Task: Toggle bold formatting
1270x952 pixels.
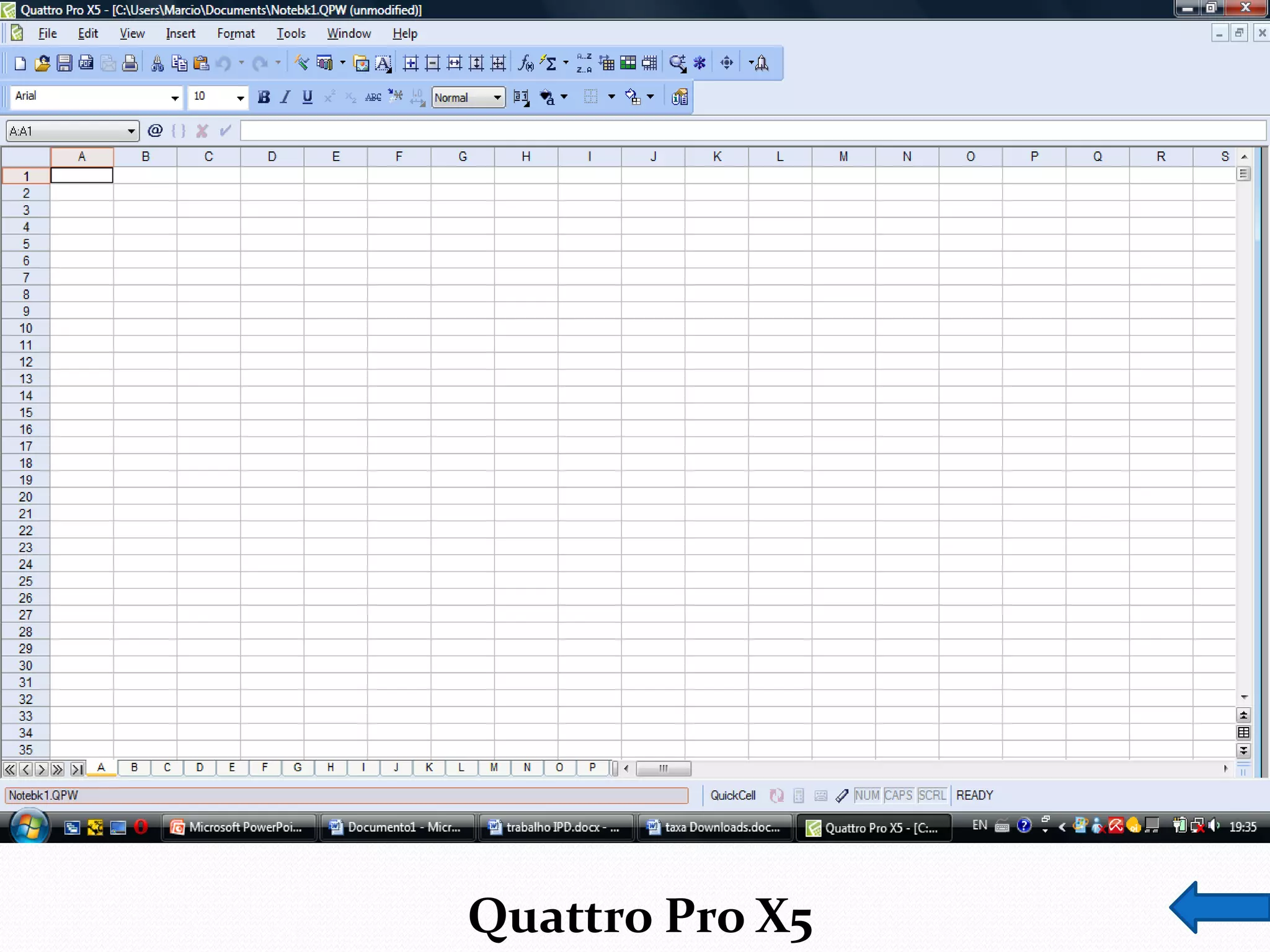Action: 264,97
